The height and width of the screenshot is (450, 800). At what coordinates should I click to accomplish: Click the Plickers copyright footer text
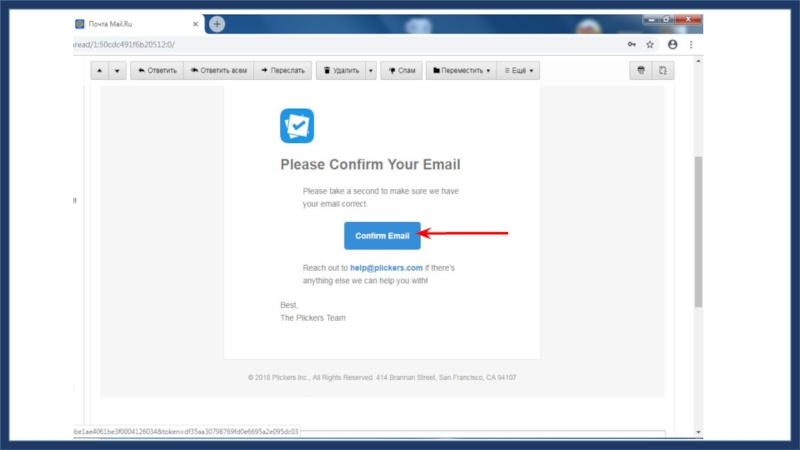click(382, 378)
